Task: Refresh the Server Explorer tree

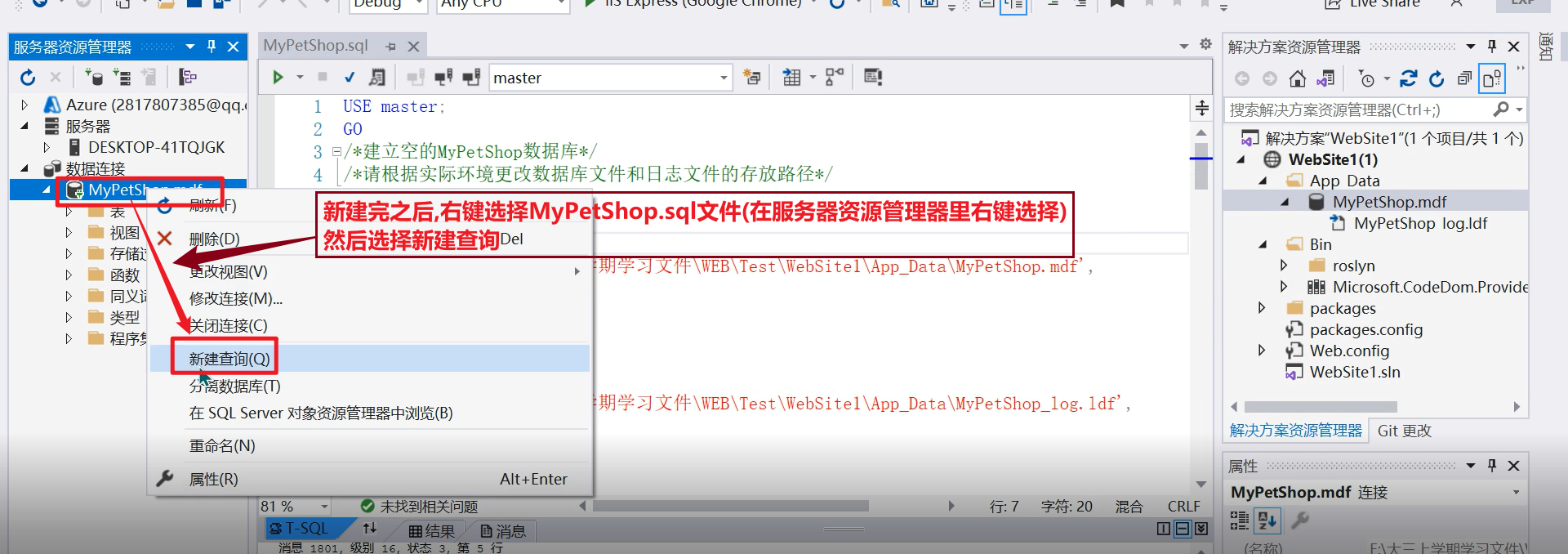Action: coord(28,78)
